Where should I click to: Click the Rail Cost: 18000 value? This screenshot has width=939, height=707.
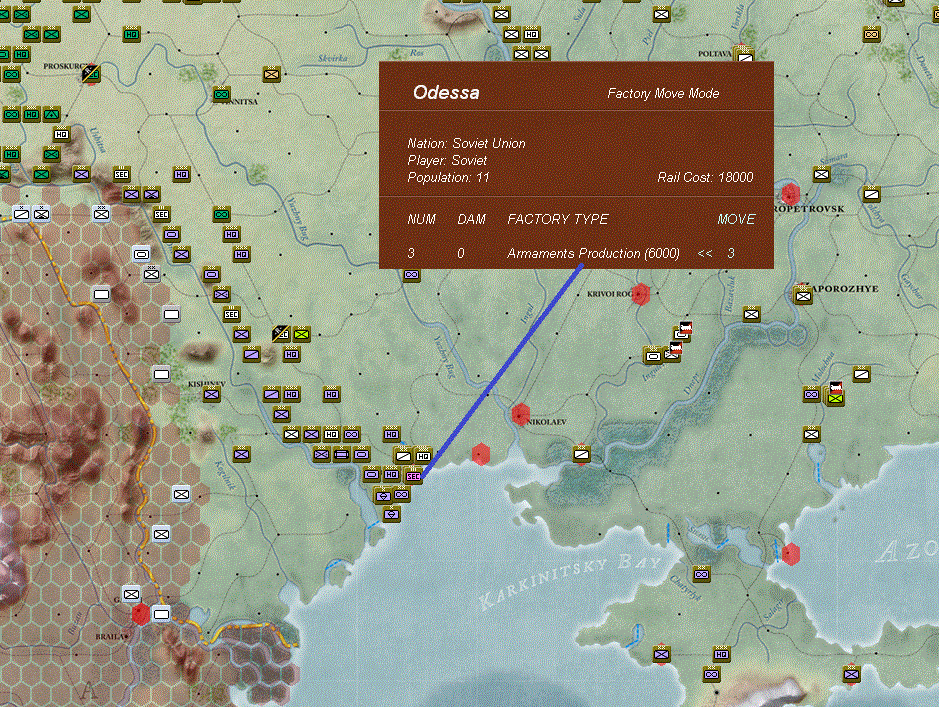705,177
